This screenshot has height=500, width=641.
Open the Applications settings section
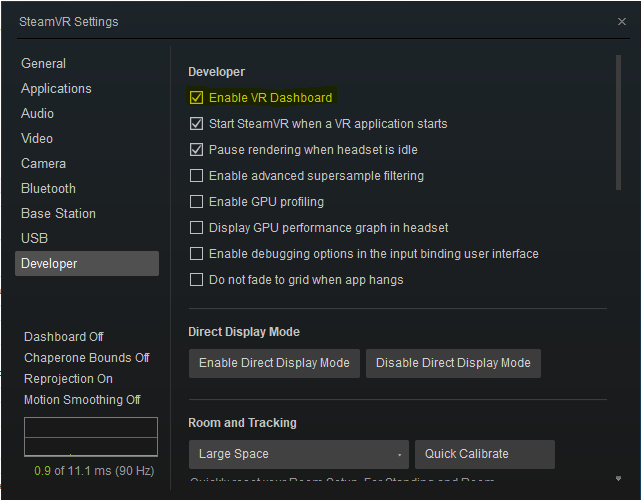[x=87, y=88]
